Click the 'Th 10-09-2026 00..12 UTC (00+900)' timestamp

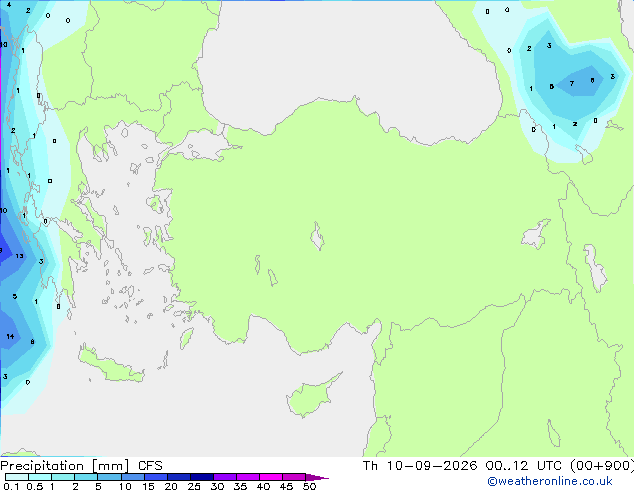[498, 466]
